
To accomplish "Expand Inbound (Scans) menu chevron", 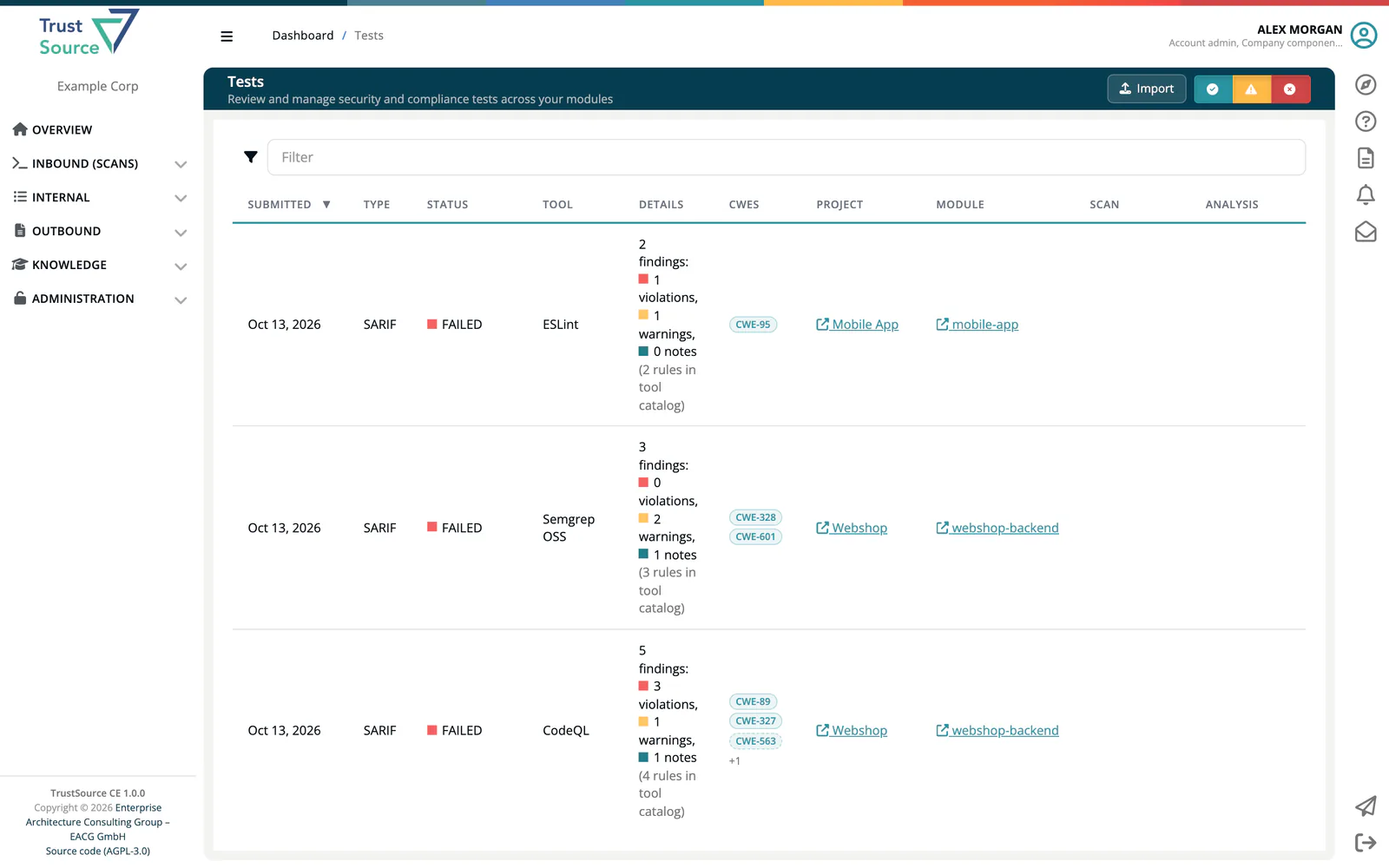I will [x=181, y=164].
